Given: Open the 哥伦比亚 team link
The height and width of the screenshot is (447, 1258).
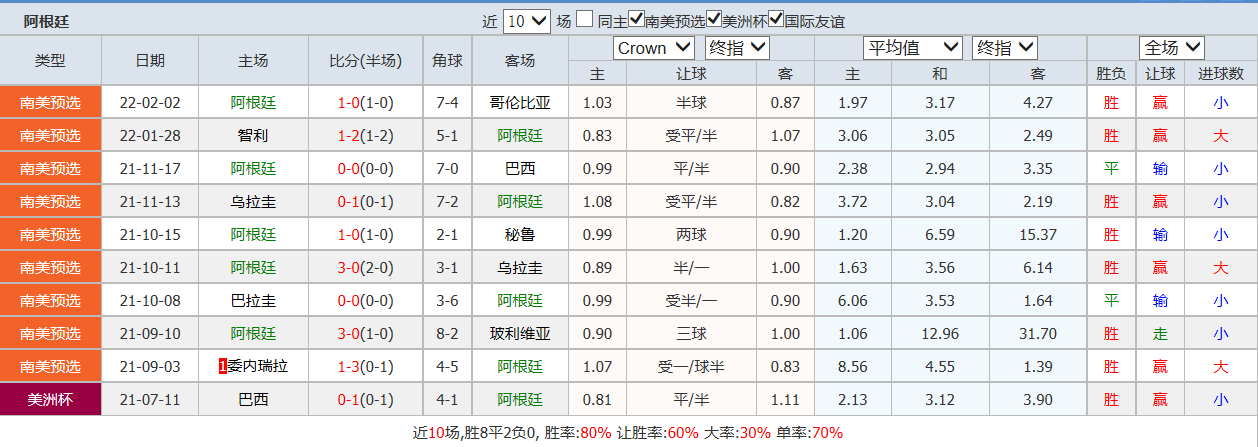Looking at the screenshot, I should tap(520, 102).
